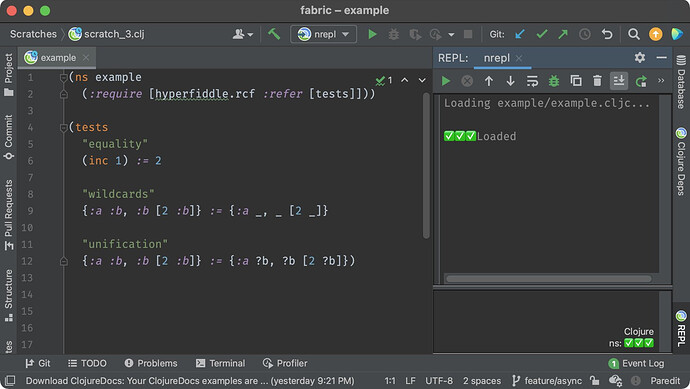Close the nrepl REPL tab
Image resolution: width=690 pixels, height=389 pixels.
(519, 58)
